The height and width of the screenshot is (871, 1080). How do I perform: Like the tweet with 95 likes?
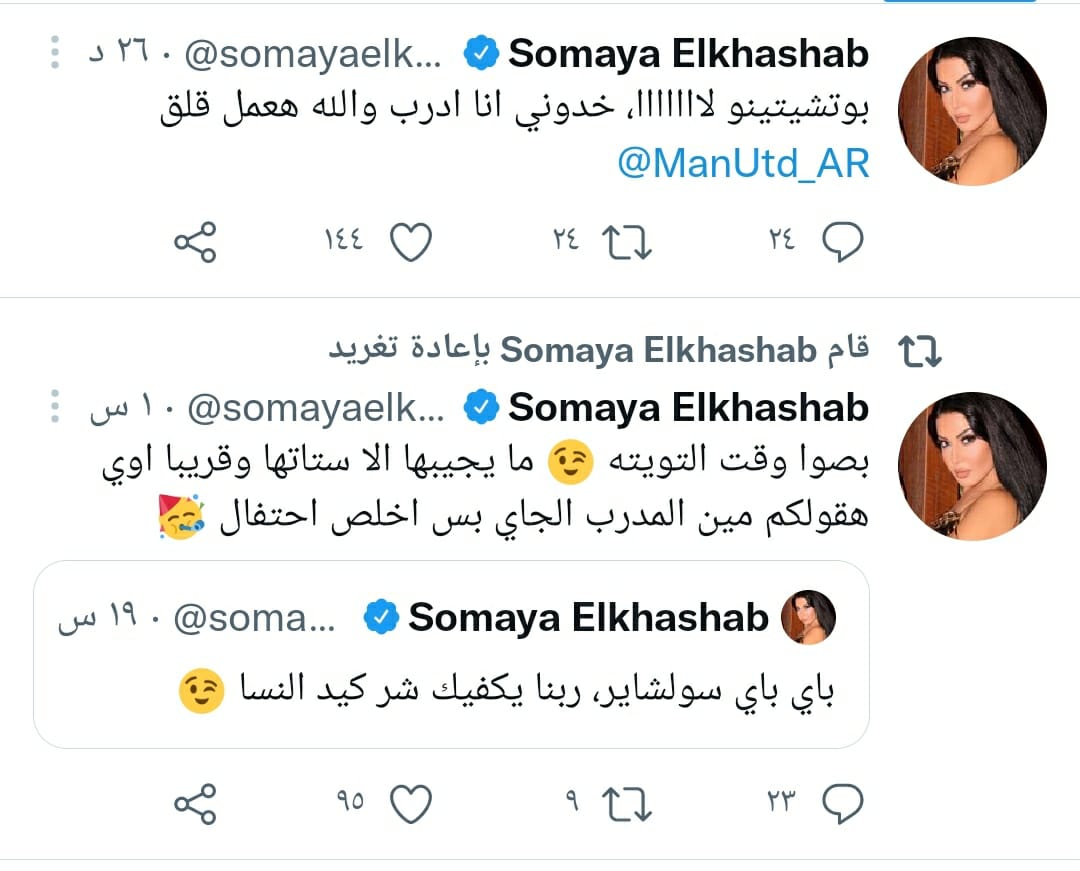410,802
